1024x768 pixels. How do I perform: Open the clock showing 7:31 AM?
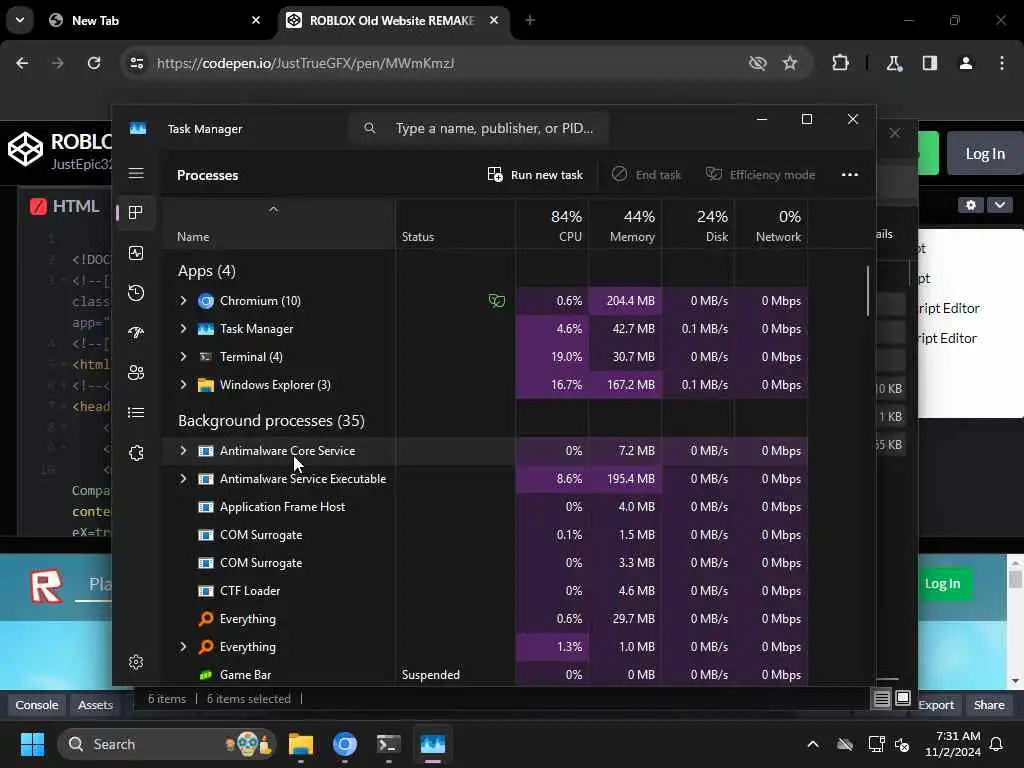coord(953,744)
